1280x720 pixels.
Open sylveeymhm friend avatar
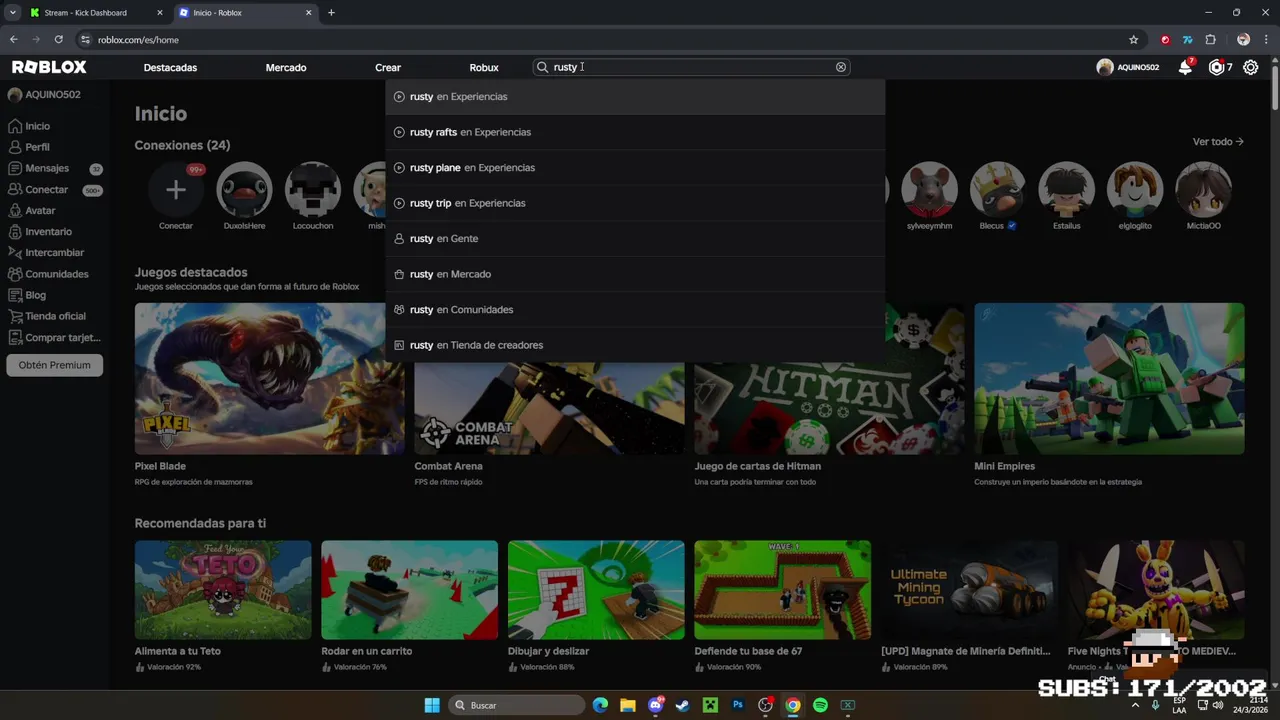(x=929, y=190)
